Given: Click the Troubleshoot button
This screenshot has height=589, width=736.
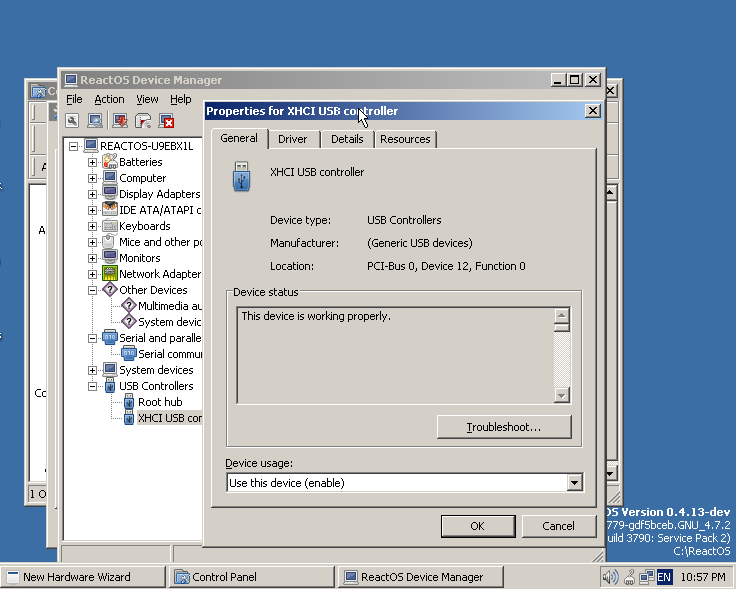Looking at the screenshot, I should [x=504, y=427].
